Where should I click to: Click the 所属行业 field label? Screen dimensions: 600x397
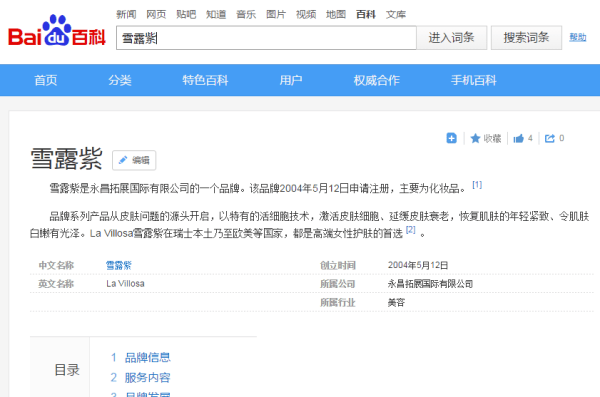coord(338,302)
